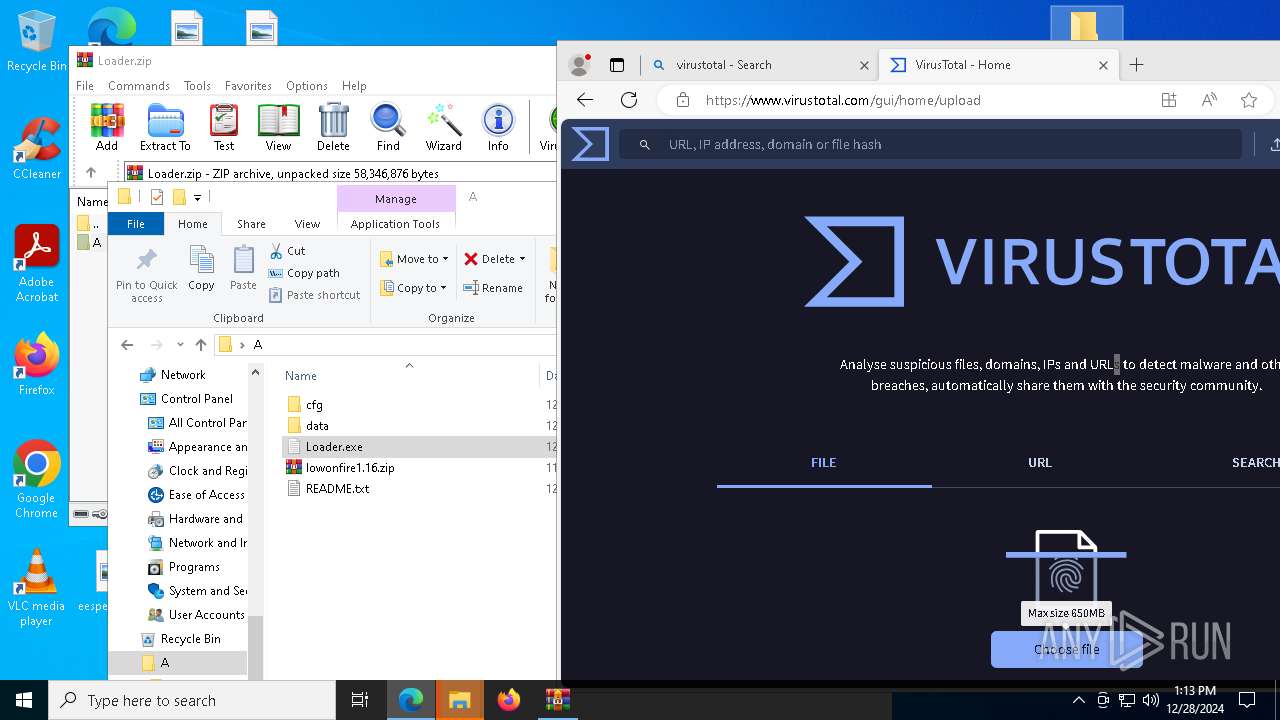The image size is (1280, 720).
Task: Click Rename in the Organize group
Action: click(x=493, y=288)
